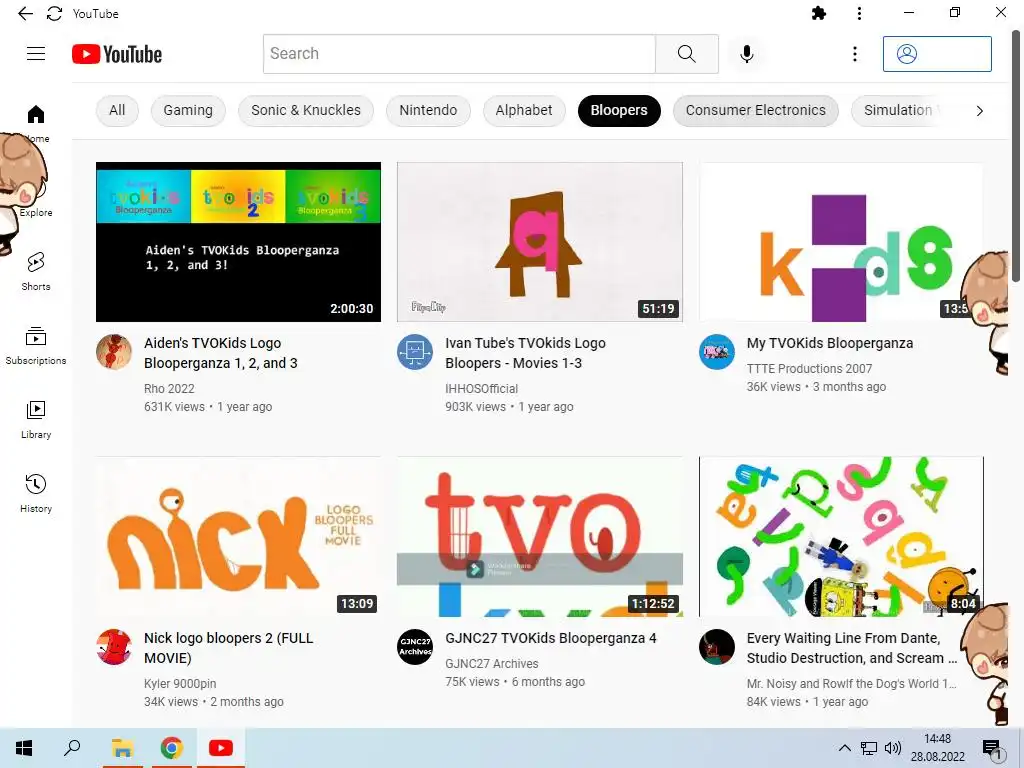This screenshot has width=1024, height=768.
Task: Select the Alphabet filter chip
Action: tap(524, 110)
